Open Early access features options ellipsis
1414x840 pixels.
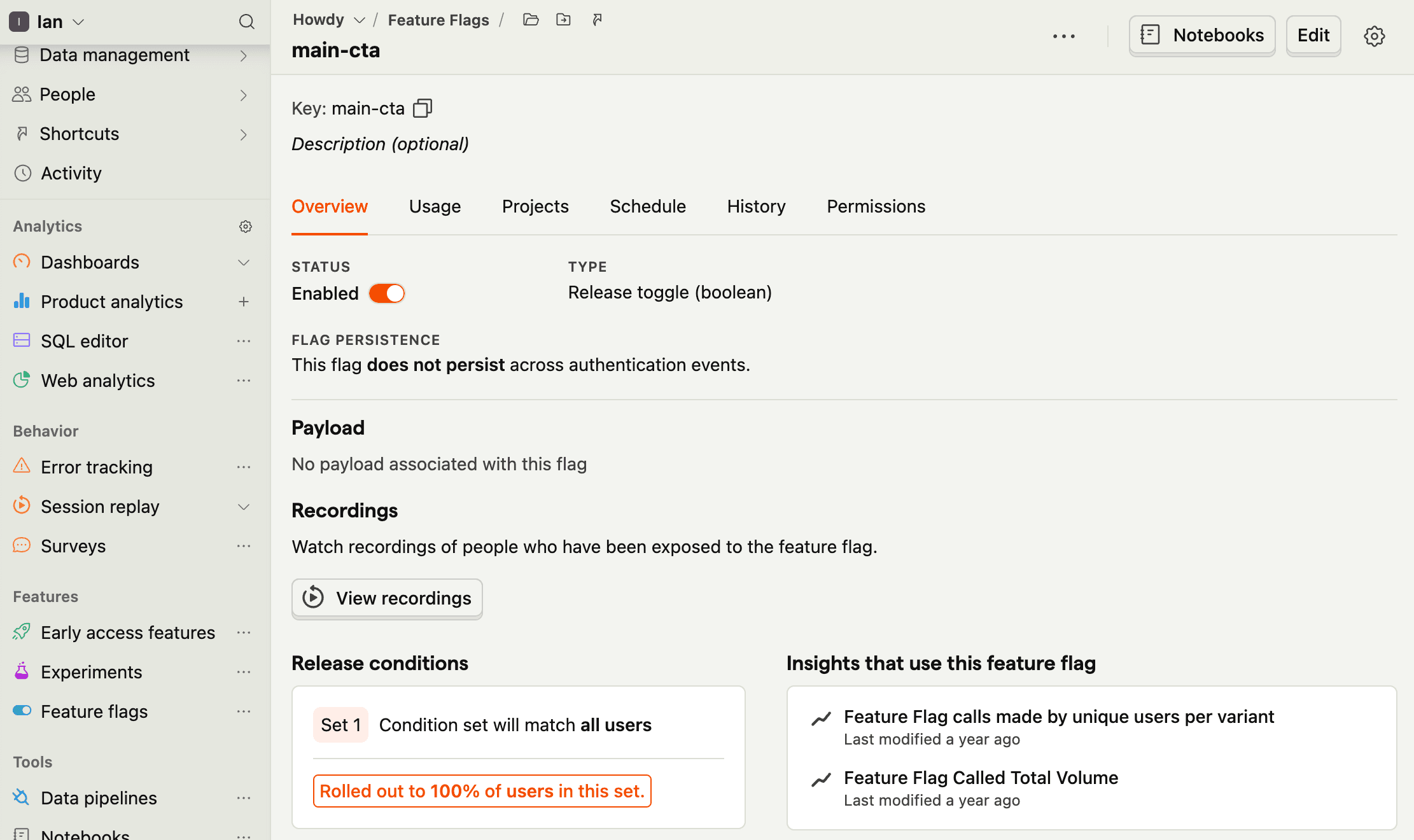click(x=243, y=633)
